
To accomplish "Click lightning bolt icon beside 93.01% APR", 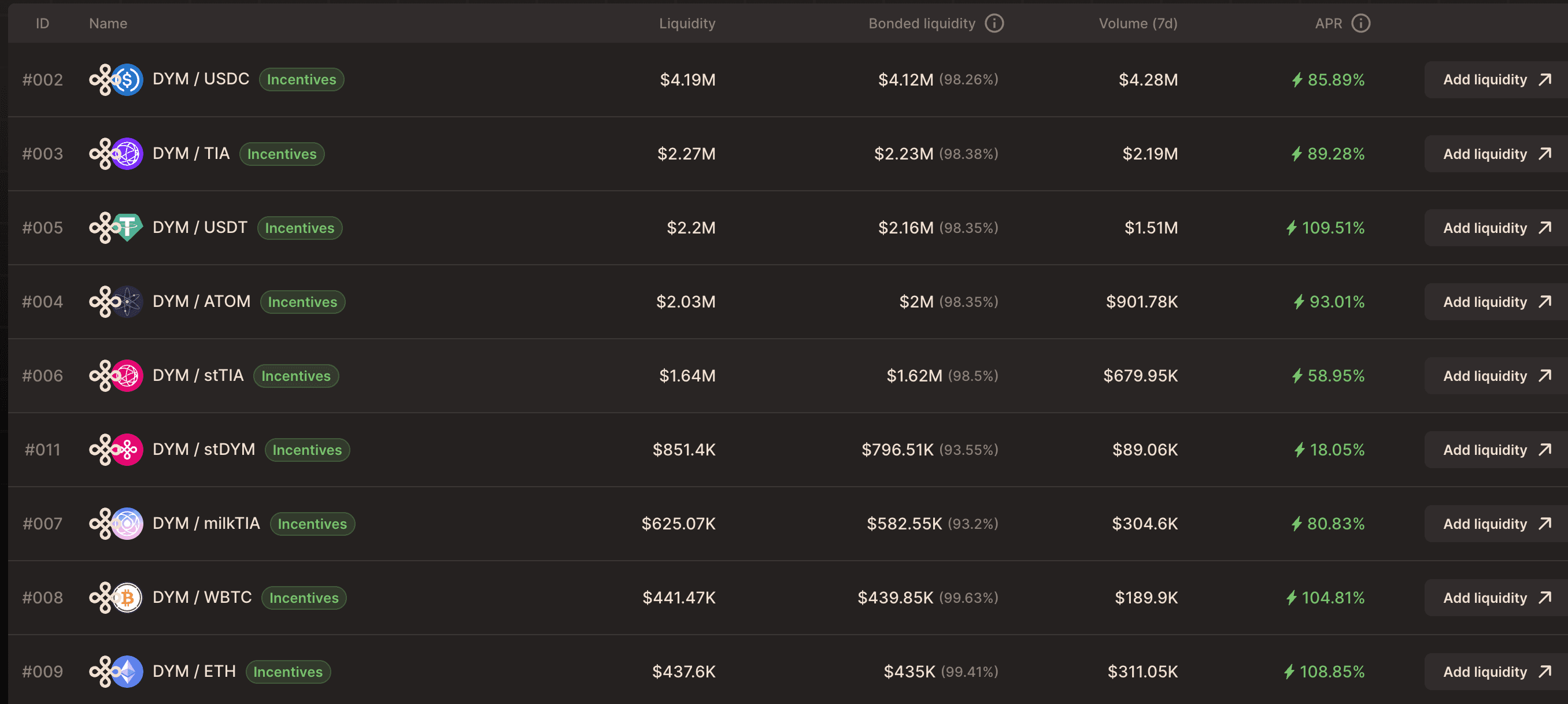I will coord(1299,302).
